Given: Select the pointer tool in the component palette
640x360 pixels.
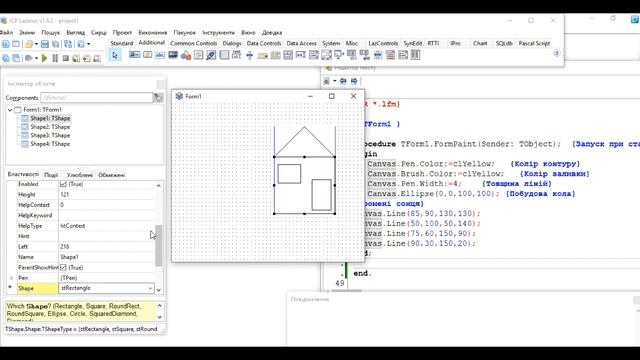Looking at the screenshot, I should pos(115,55).
